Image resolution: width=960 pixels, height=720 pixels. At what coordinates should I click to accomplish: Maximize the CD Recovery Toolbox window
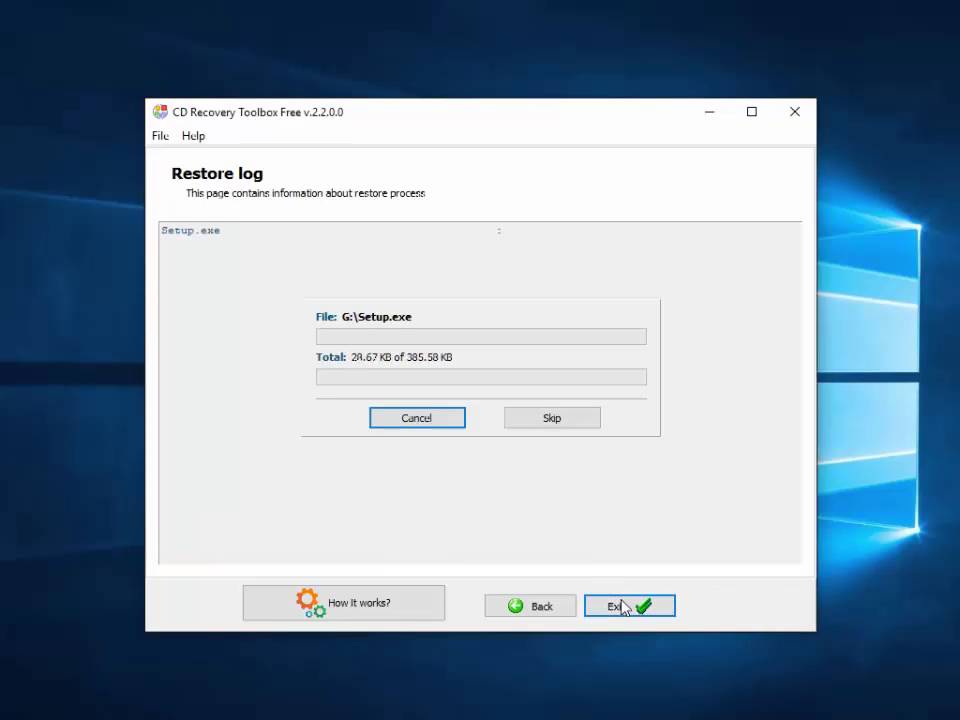[752, 112]
